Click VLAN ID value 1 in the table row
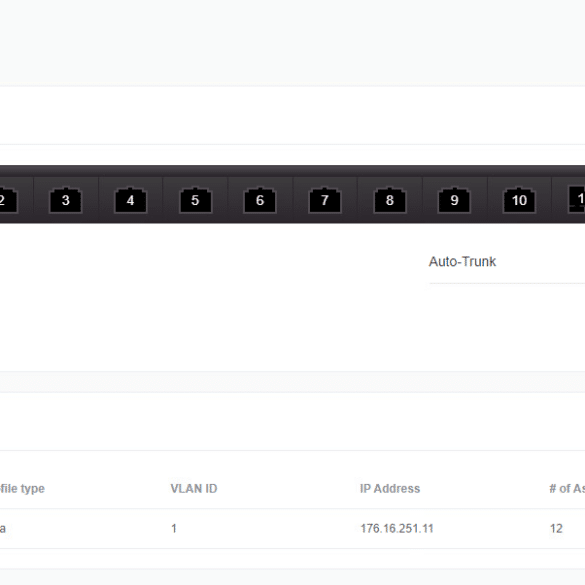The height and width of the screenshot is (585, 585). click(x=174, y=528)
